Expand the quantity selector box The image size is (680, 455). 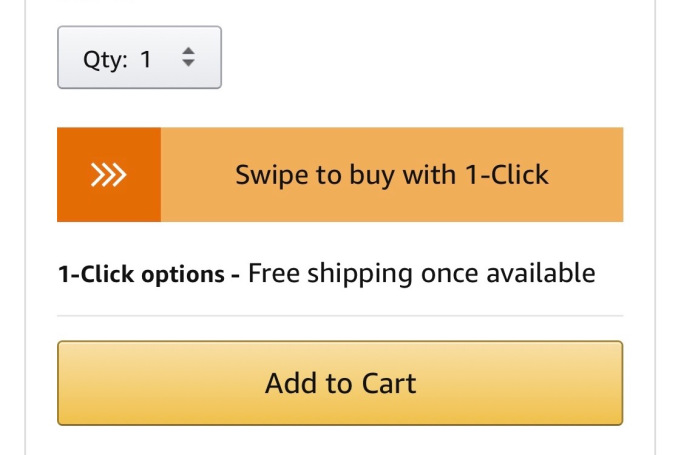click(139, 58)
